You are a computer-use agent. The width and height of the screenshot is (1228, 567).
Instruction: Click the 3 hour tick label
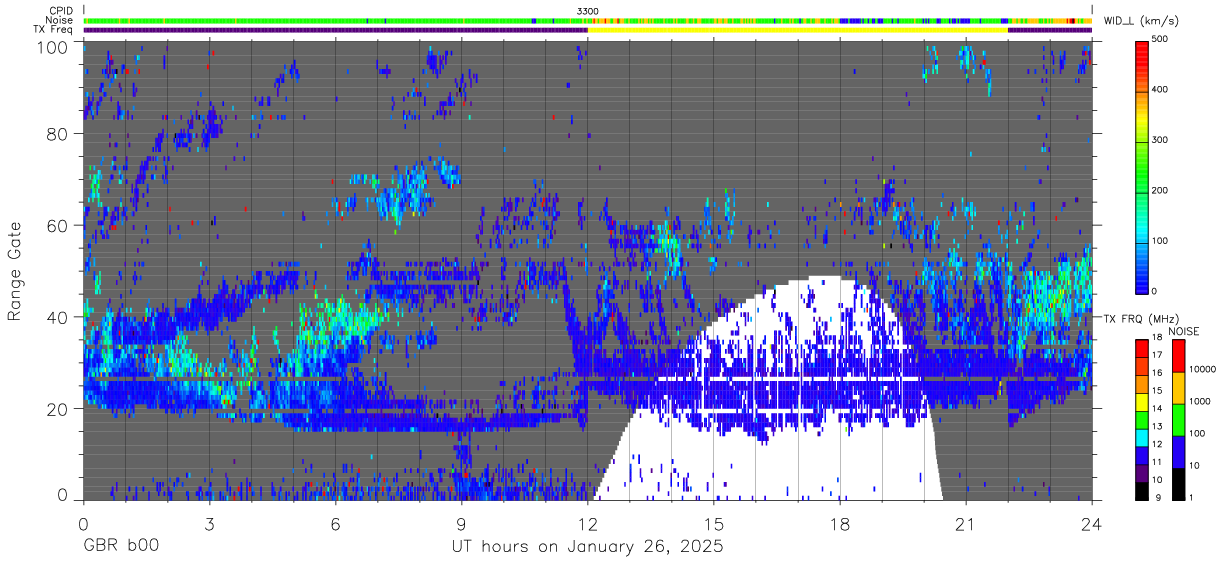[209, 524]
